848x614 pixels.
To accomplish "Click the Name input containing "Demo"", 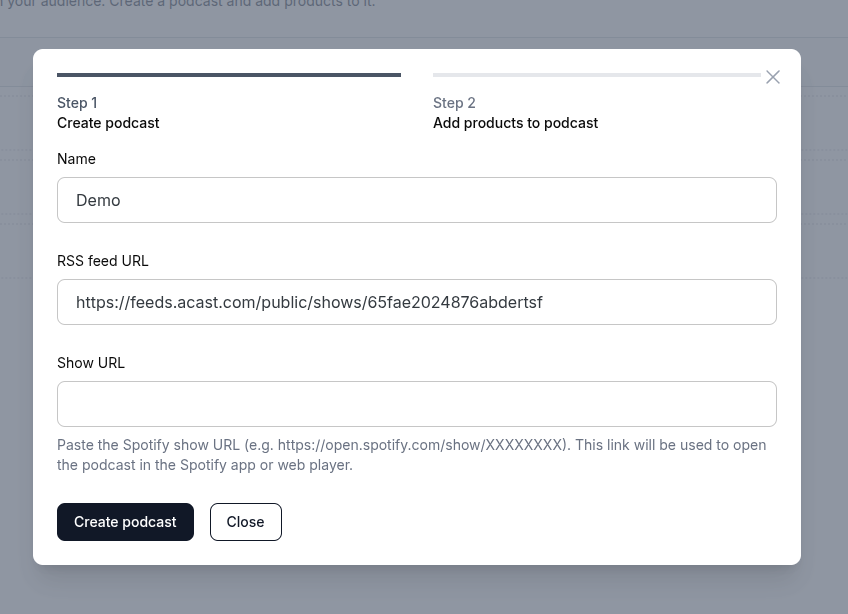I will pos(417,200).
